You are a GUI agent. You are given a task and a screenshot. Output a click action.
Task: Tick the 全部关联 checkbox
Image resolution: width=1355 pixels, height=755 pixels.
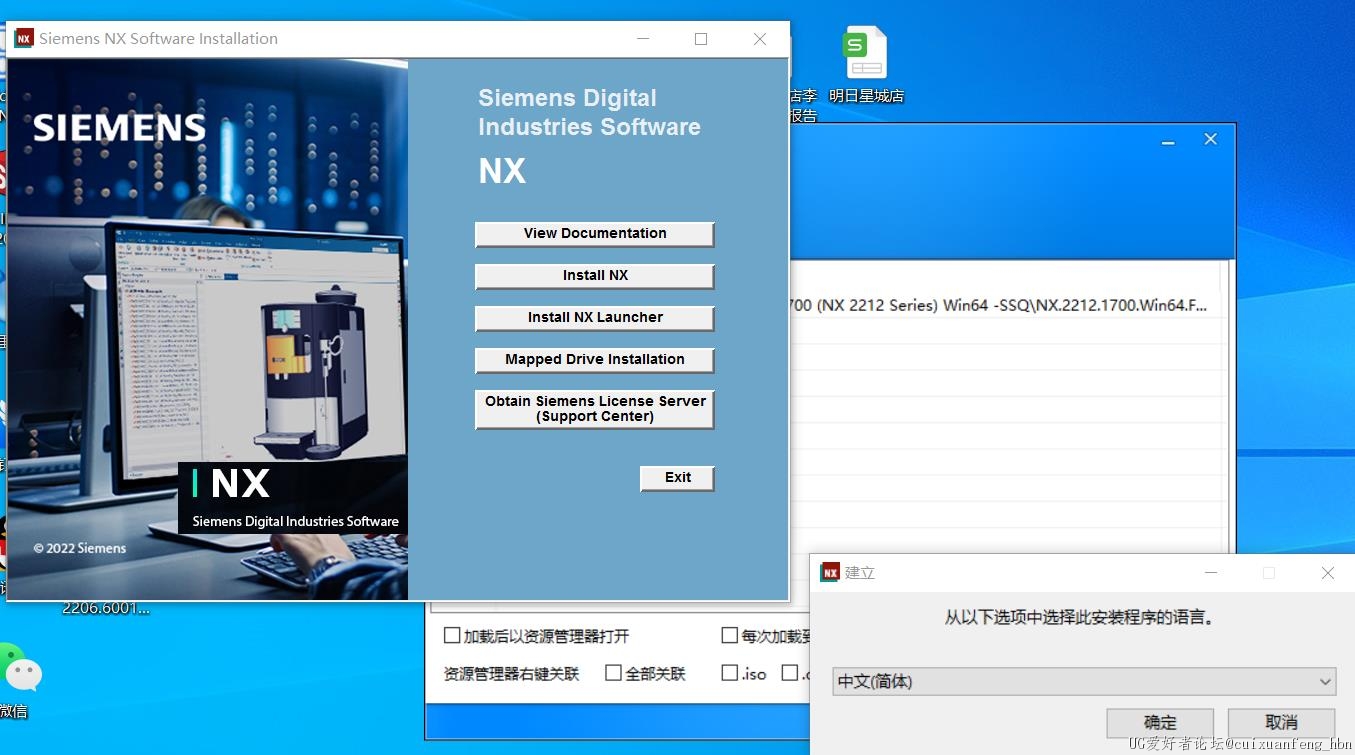[614, 673]
